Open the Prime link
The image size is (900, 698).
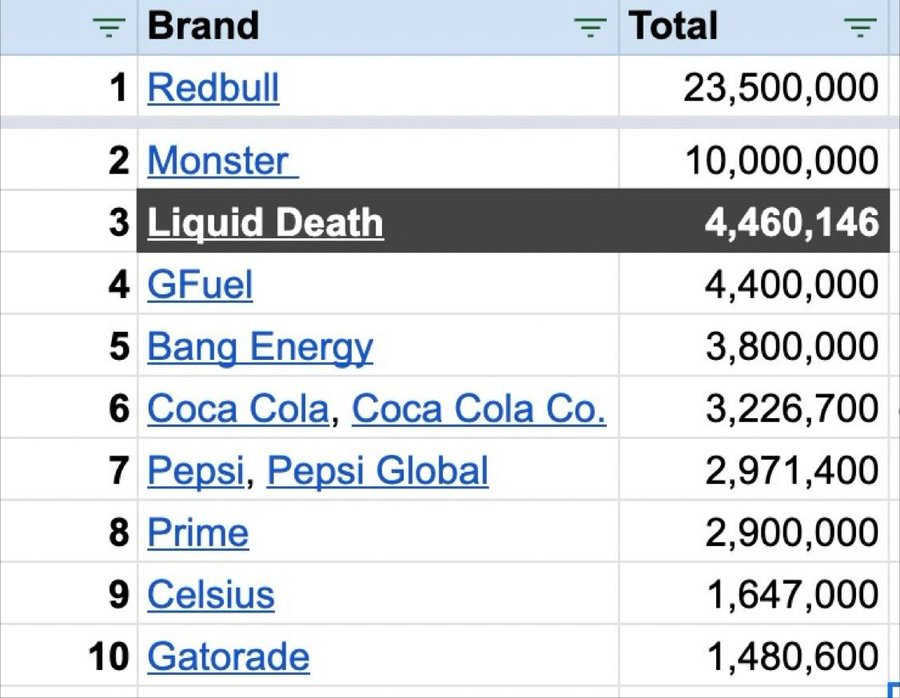tap(198, 533)
